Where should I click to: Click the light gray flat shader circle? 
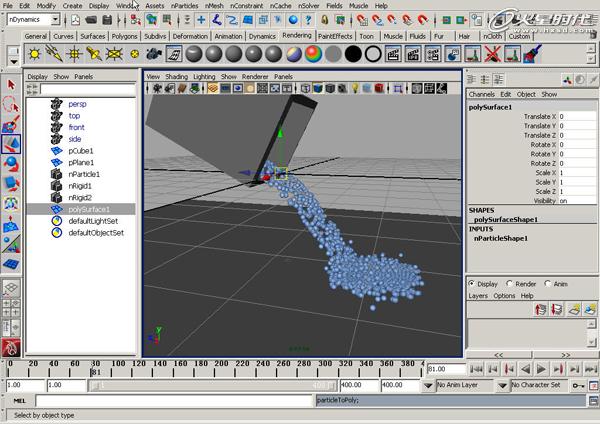point(333,54)
